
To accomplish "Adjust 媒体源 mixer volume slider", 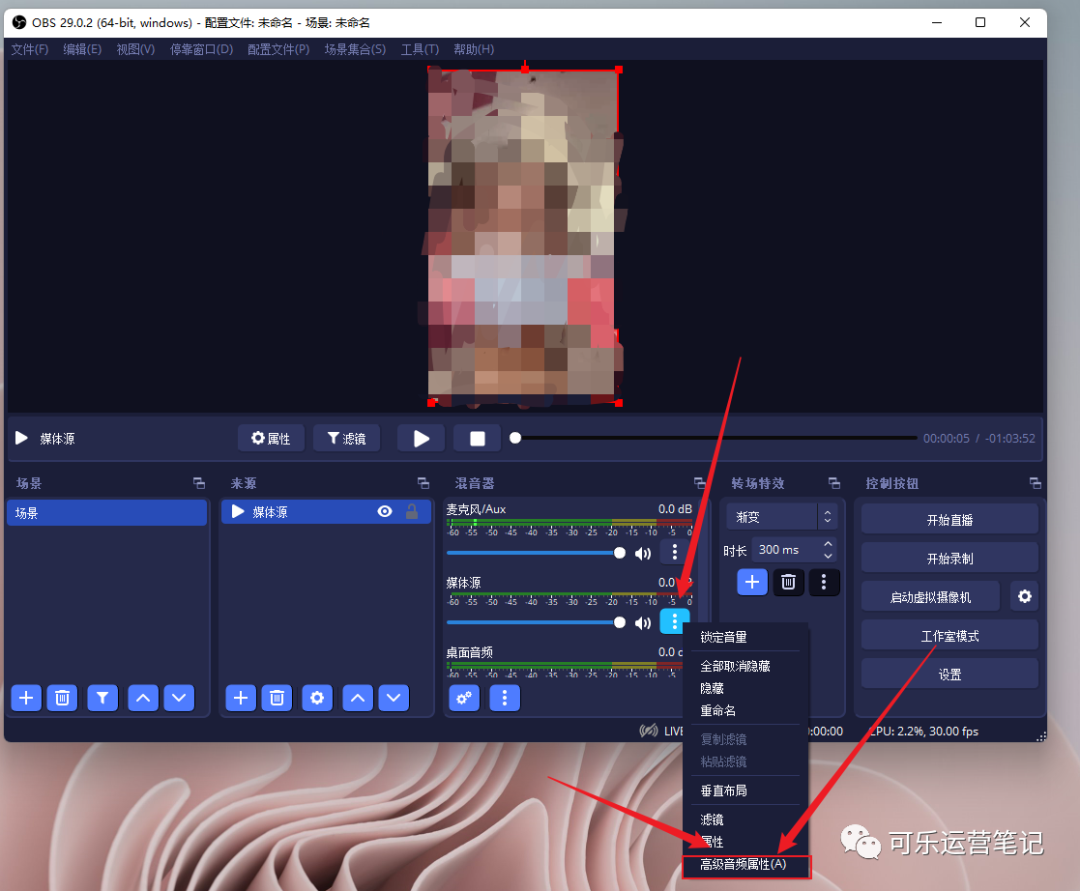I will [x=536, y=622].
